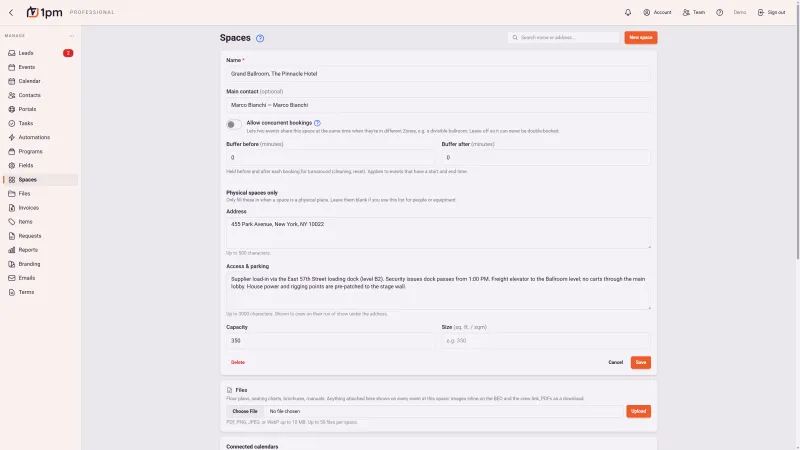Click the Buffer before minutes field
The image size is (800, 450).
[x=330, y=158]
